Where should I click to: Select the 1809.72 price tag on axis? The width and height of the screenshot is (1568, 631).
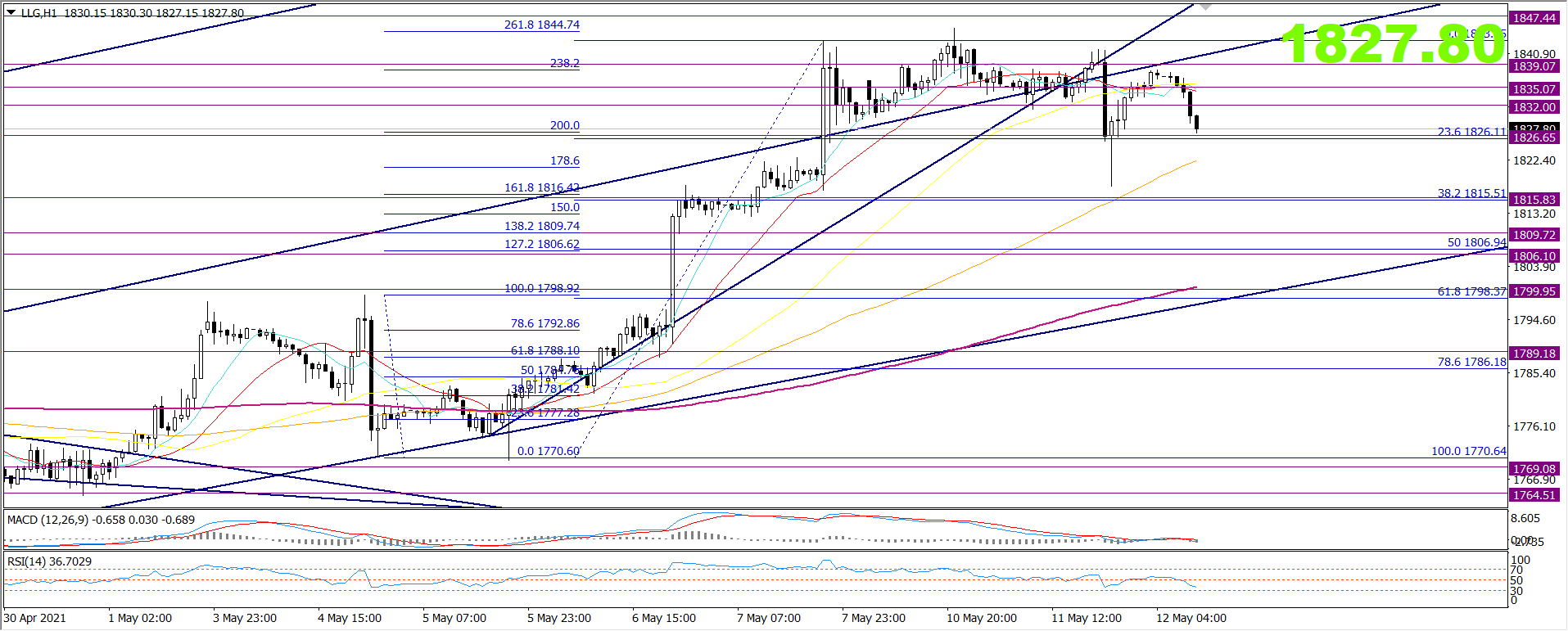(x=1534, y=235)
